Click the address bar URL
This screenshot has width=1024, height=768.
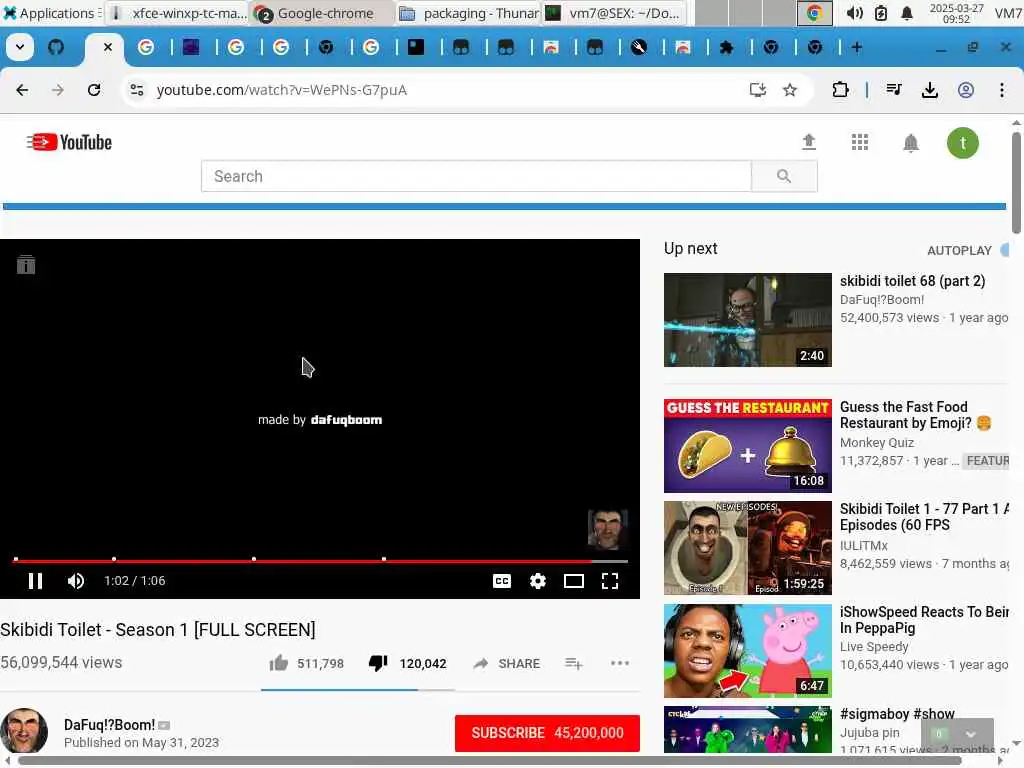281,90
